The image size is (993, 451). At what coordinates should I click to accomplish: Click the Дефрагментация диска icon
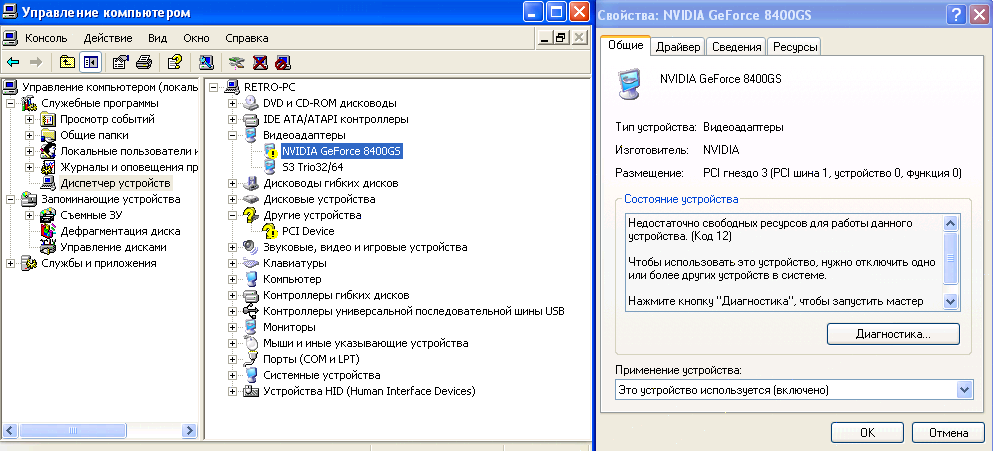[49, 231]
